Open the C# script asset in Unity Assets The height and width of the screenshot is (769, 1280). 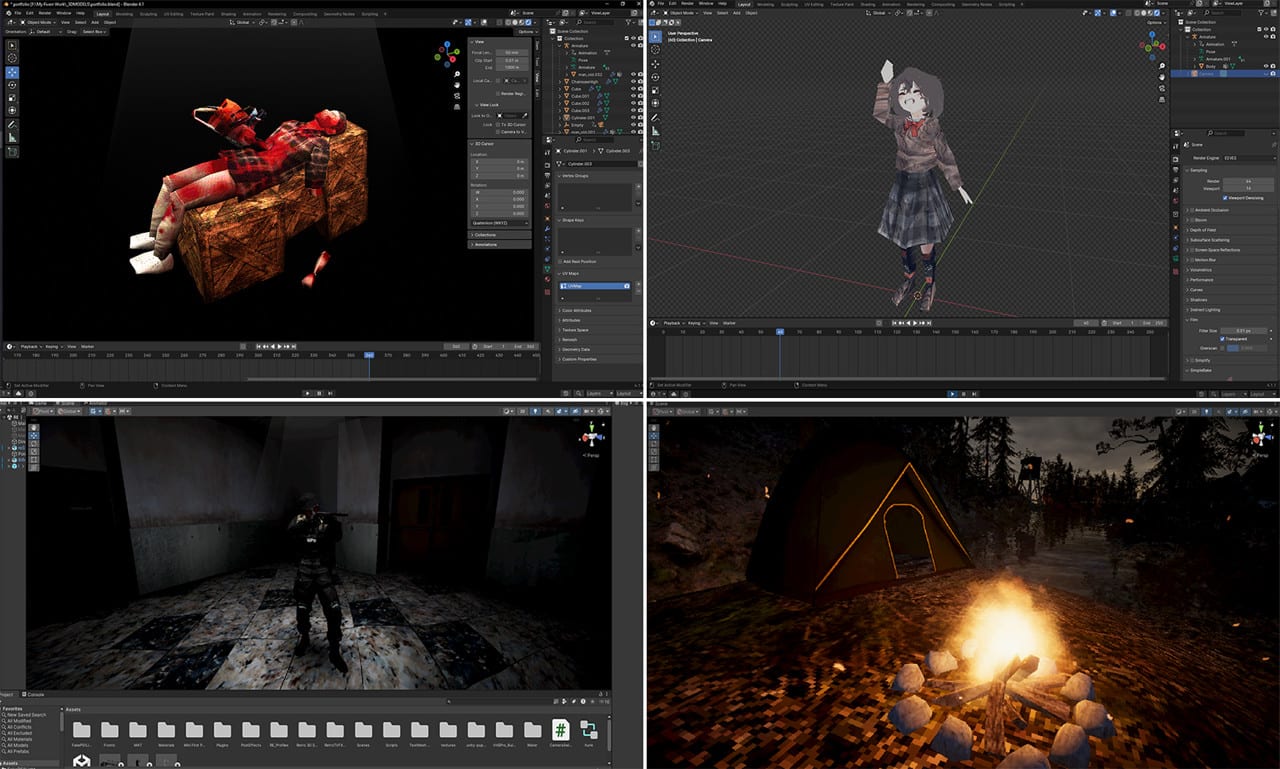click(561, 730)
